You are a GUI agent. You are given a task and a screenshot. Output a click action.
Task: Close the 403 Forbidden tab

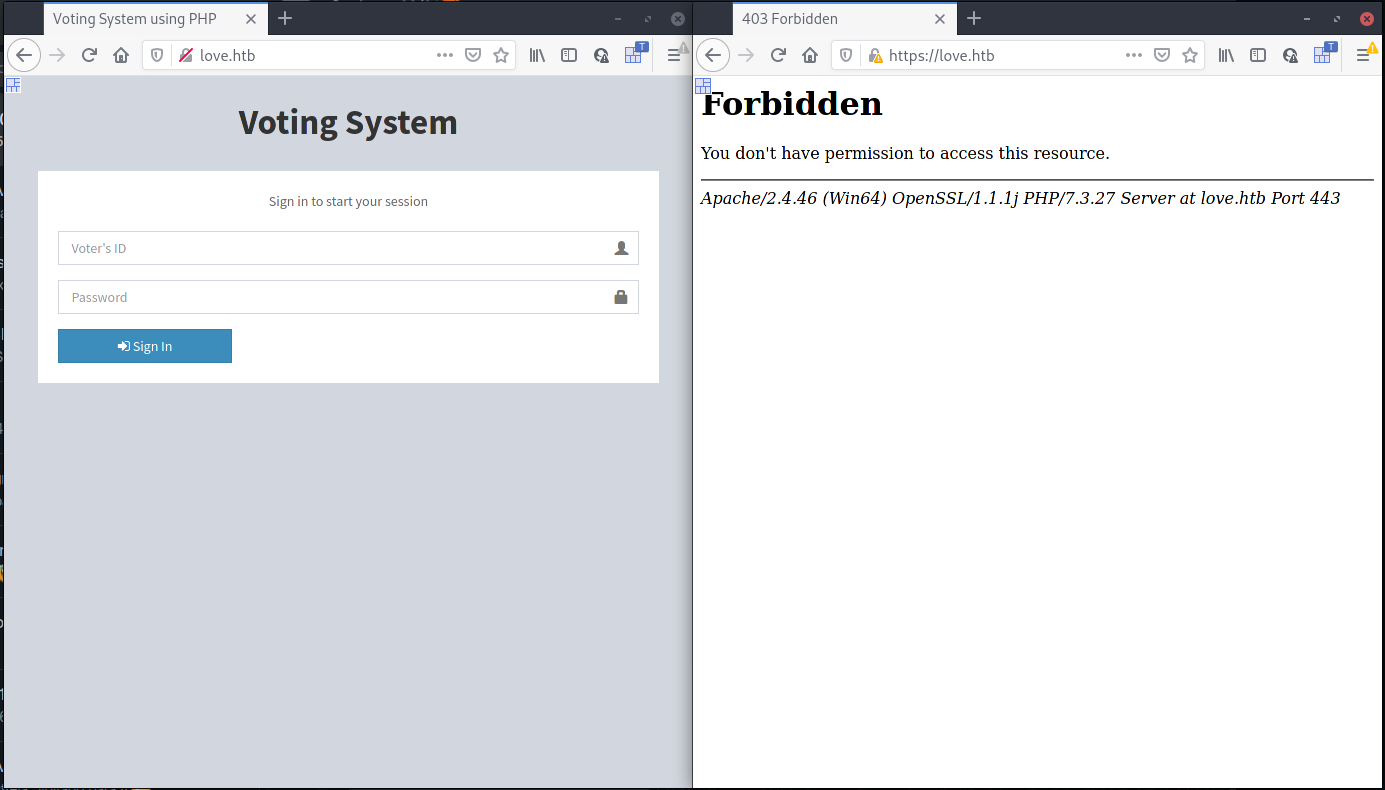coord(940,19)
